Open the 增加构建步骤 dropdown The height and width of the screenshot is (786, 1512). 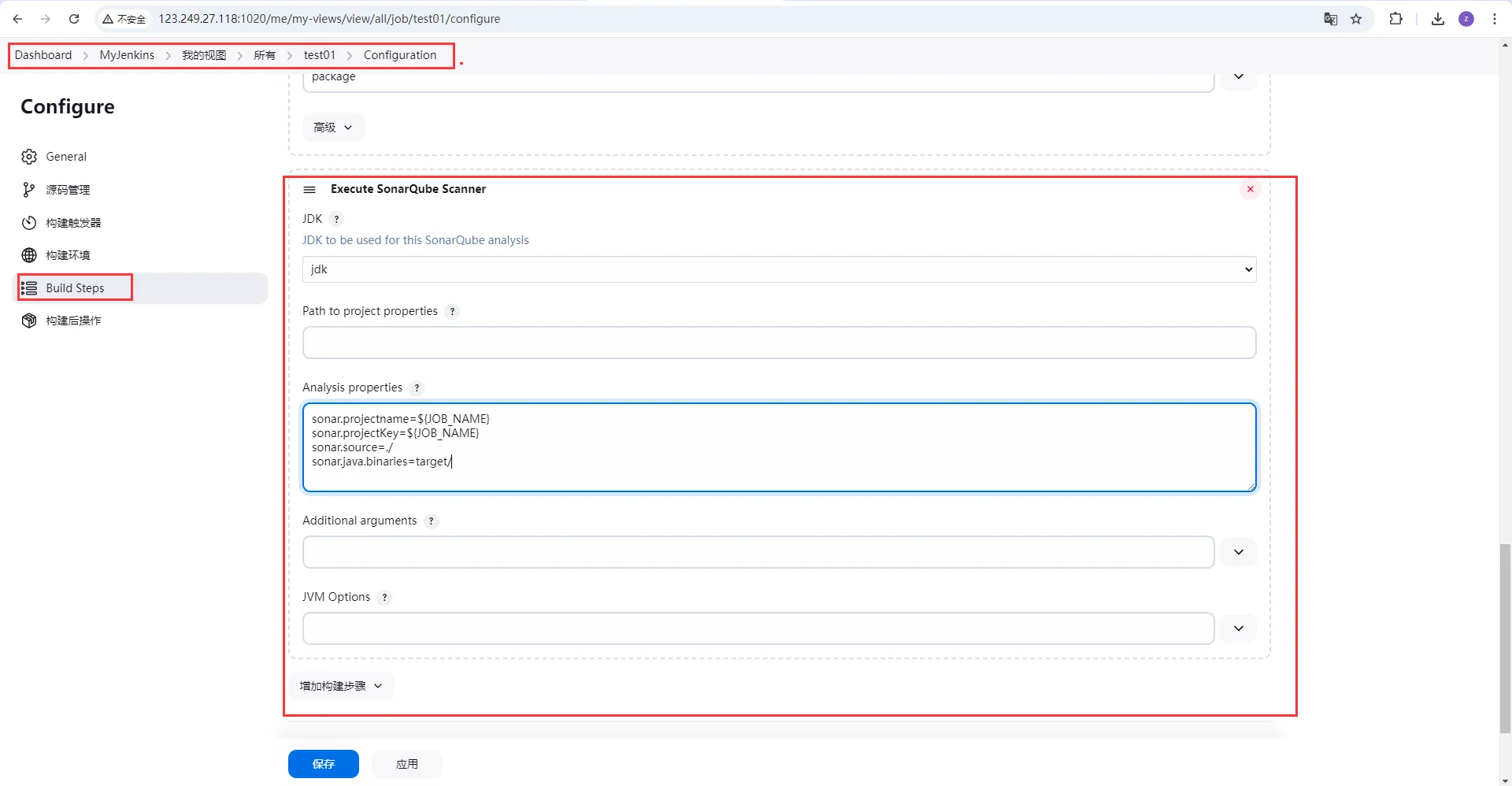tap(341, 686)
